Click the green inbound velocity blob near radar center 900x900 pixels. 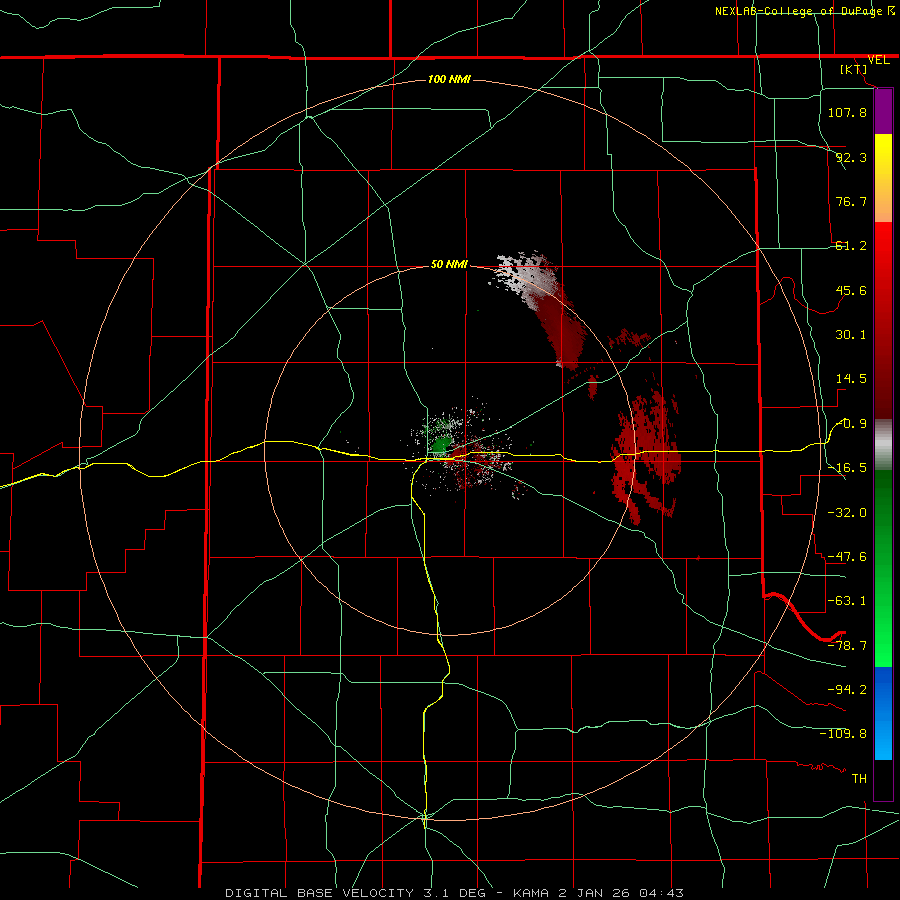pyautogui.click(x=441, y=444)
